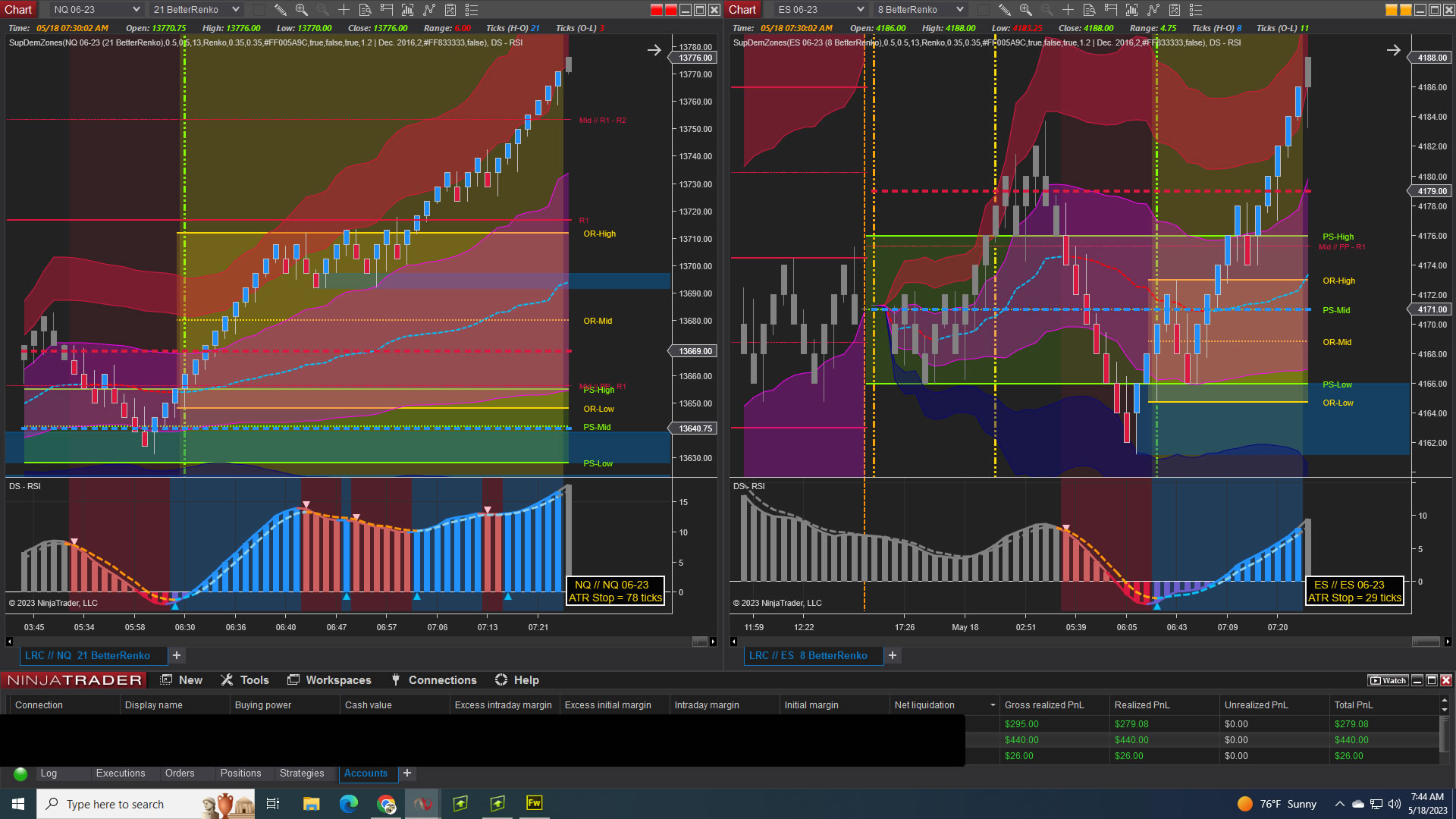The image size is (1456, 819).
Task: Sort by Gross realized PnL column
Action: coord(1054,705)
